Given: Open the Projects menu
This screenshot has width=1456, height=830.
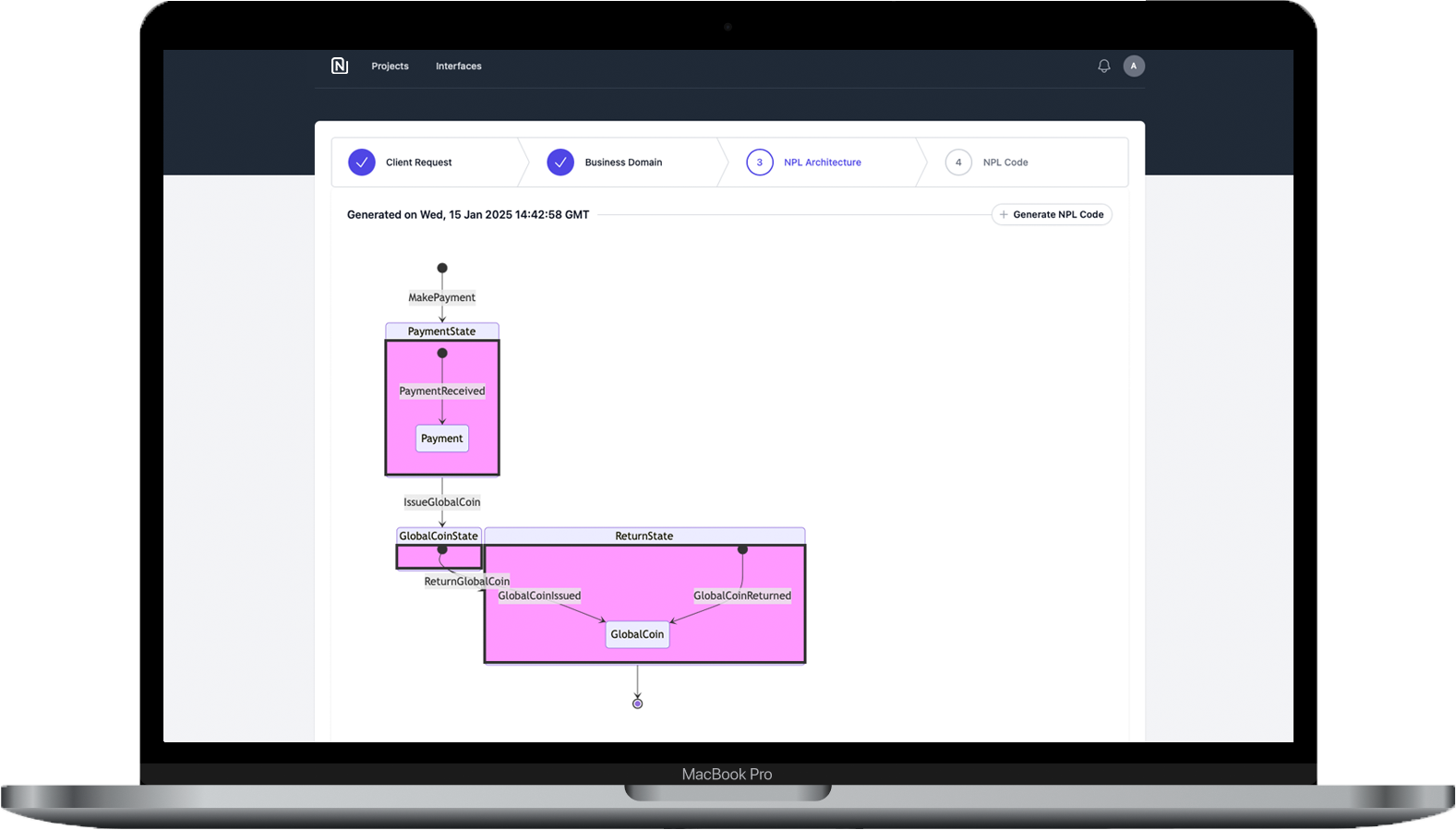Looking at the screenshot, I should click(390, 66).
